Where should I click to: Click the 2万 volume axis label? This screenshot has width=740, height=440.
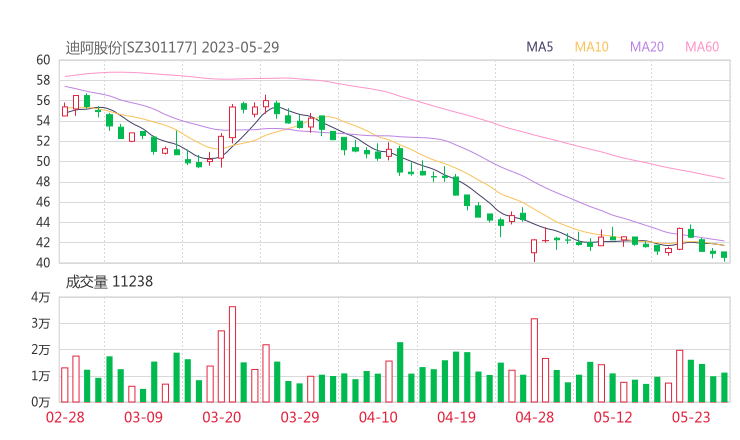point(41,350)
